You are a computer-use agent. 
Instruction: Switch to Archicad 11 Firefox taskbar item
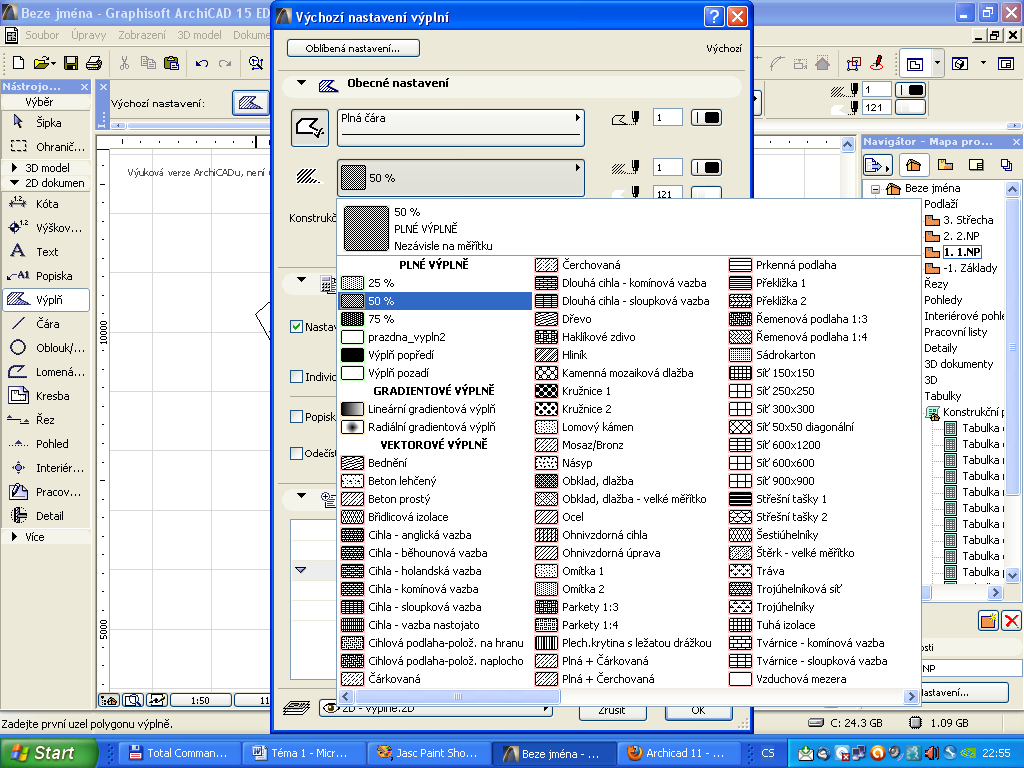point(677,753)
